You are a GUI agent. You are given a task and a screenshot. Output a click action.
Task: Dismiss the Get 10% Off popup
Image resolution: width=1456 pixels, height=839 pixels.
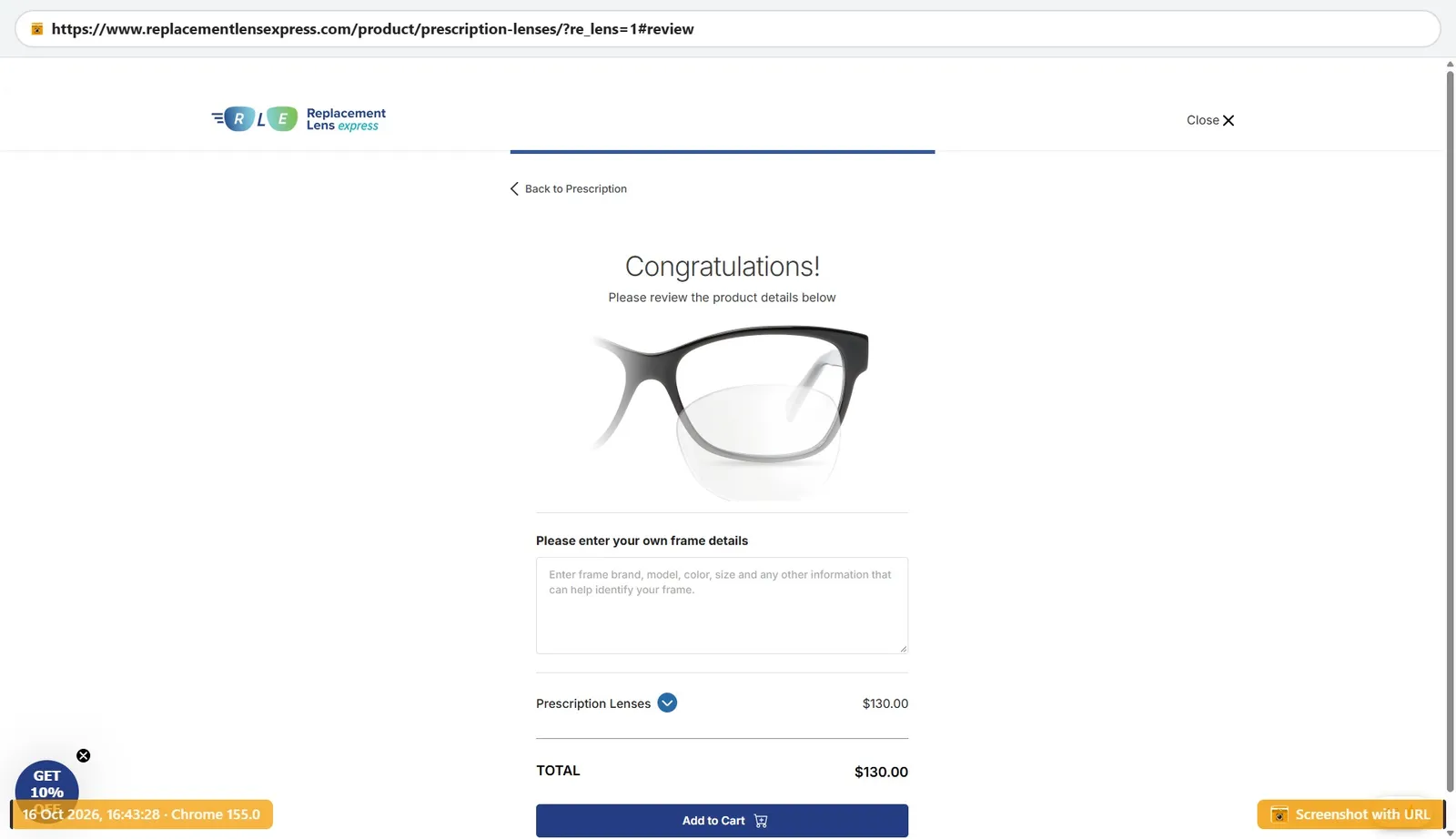(x=83, y=755)
